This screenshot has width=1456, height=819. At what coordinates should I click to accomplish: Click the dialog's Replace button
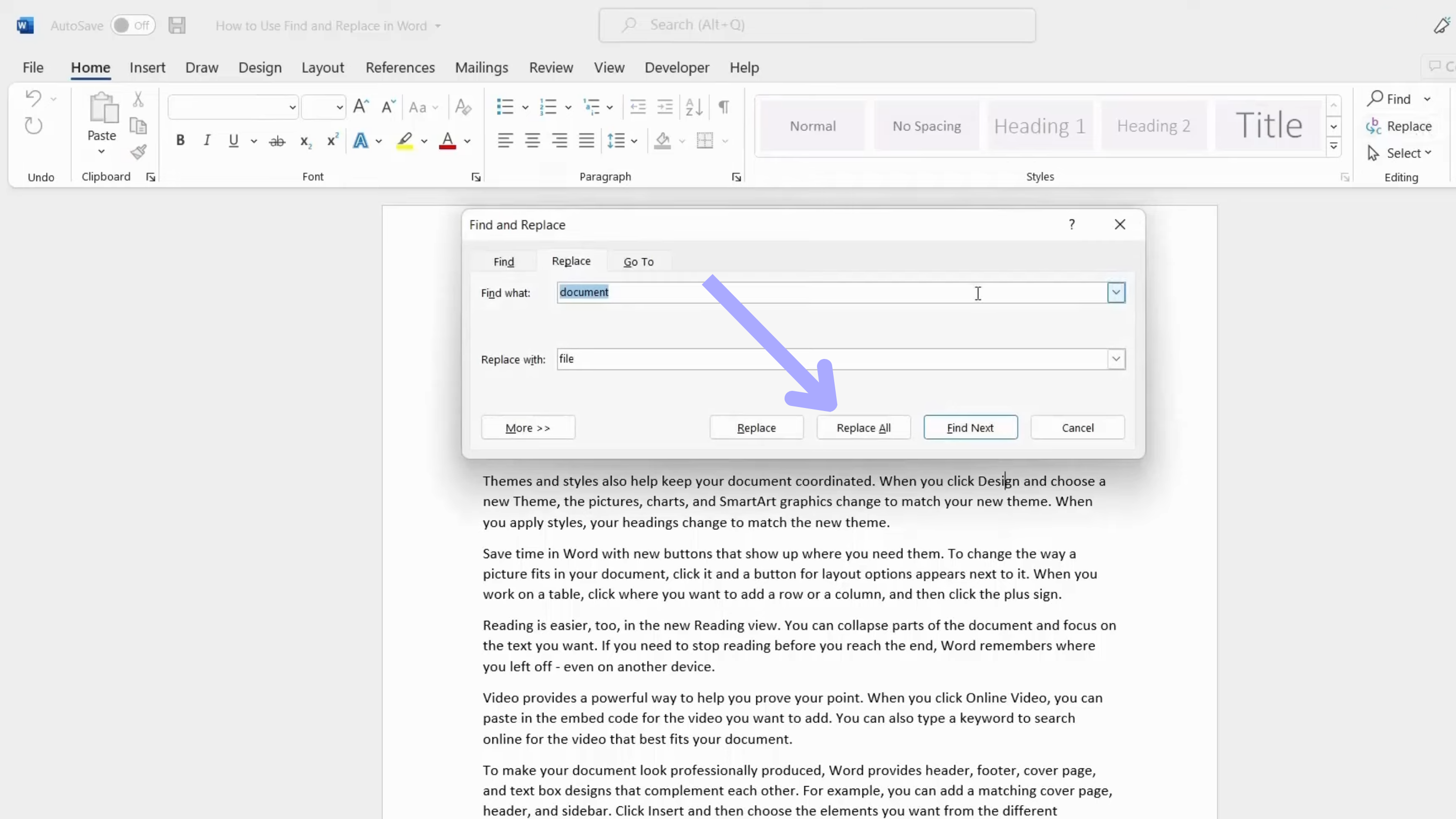pyautogui.click(x=756, y=428)
